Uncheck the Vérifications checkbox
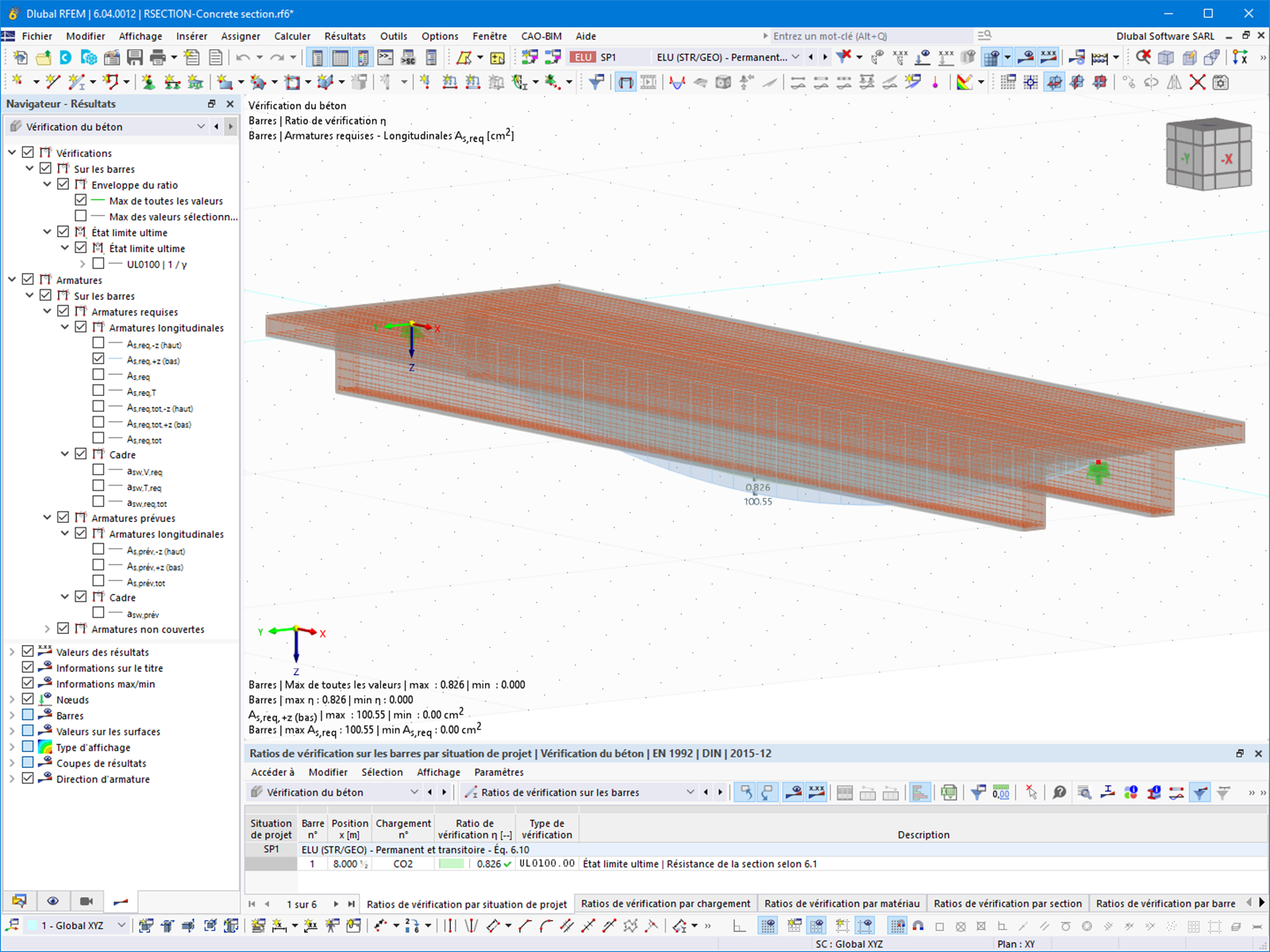Screen dimensions: 1270x952 pos(29,152)
